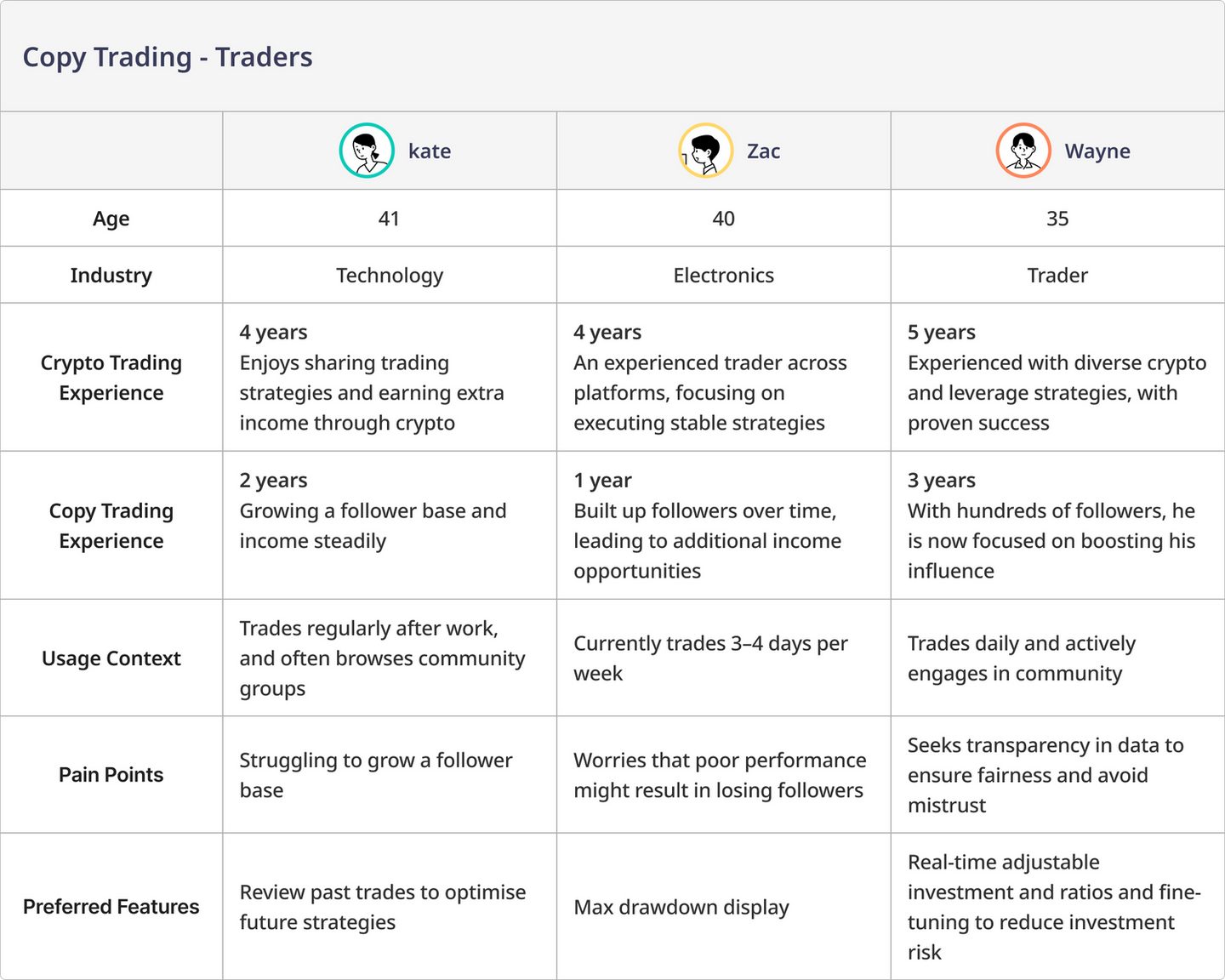Click the Usage Context row header

pos(111,658)
